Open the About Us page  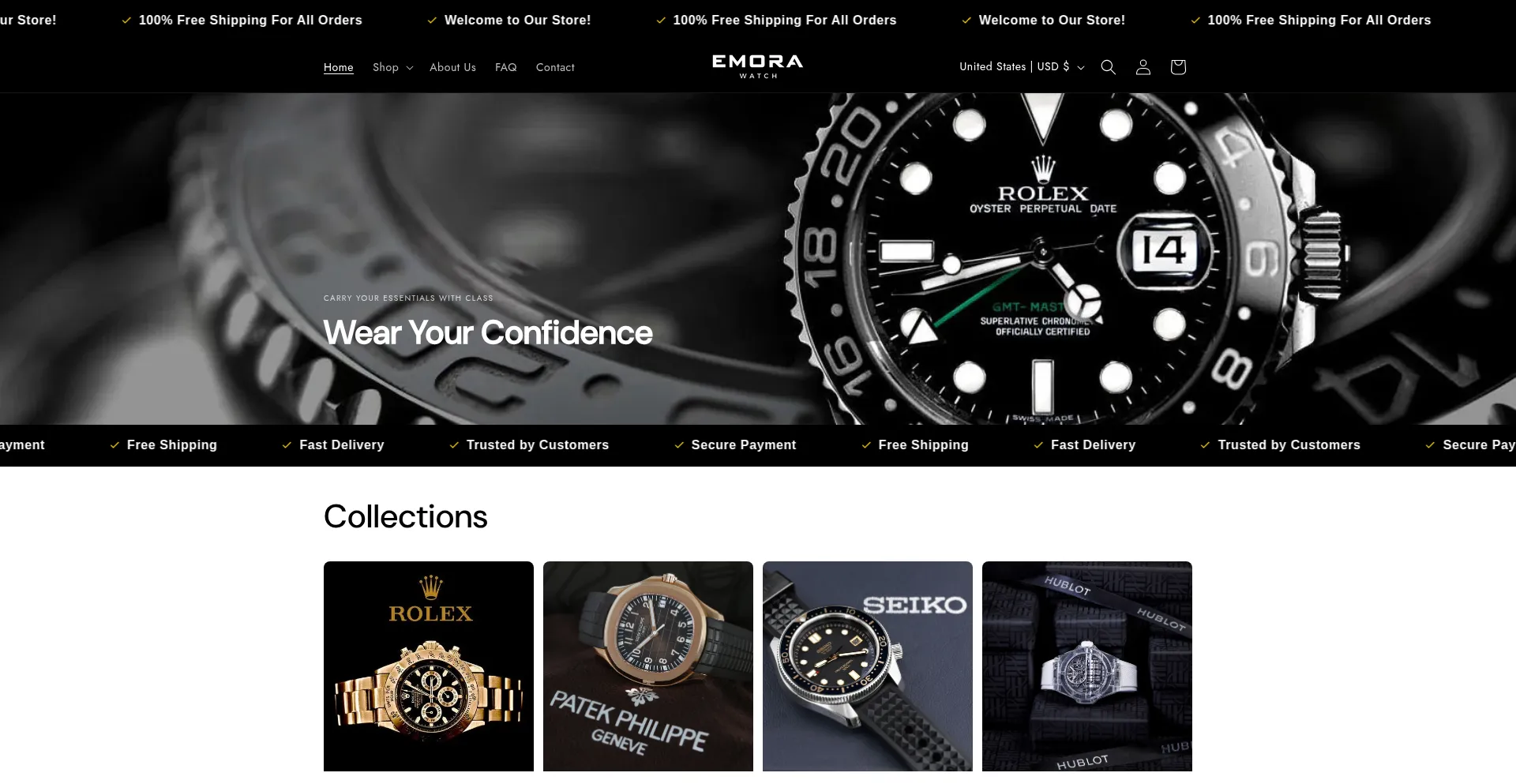point(452,67)
